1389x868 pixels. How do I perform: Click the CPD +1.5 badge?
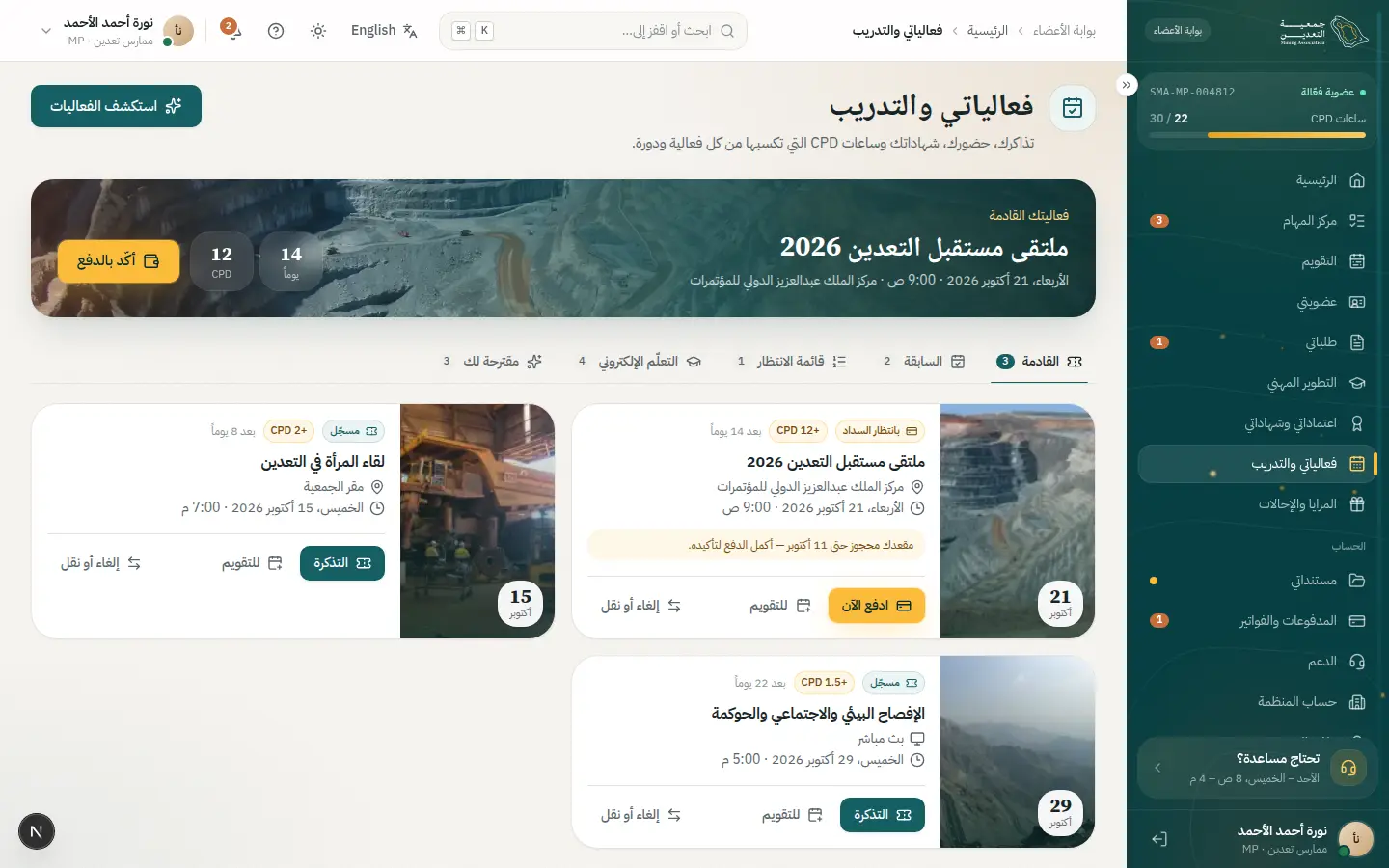[x=824, y=683]
